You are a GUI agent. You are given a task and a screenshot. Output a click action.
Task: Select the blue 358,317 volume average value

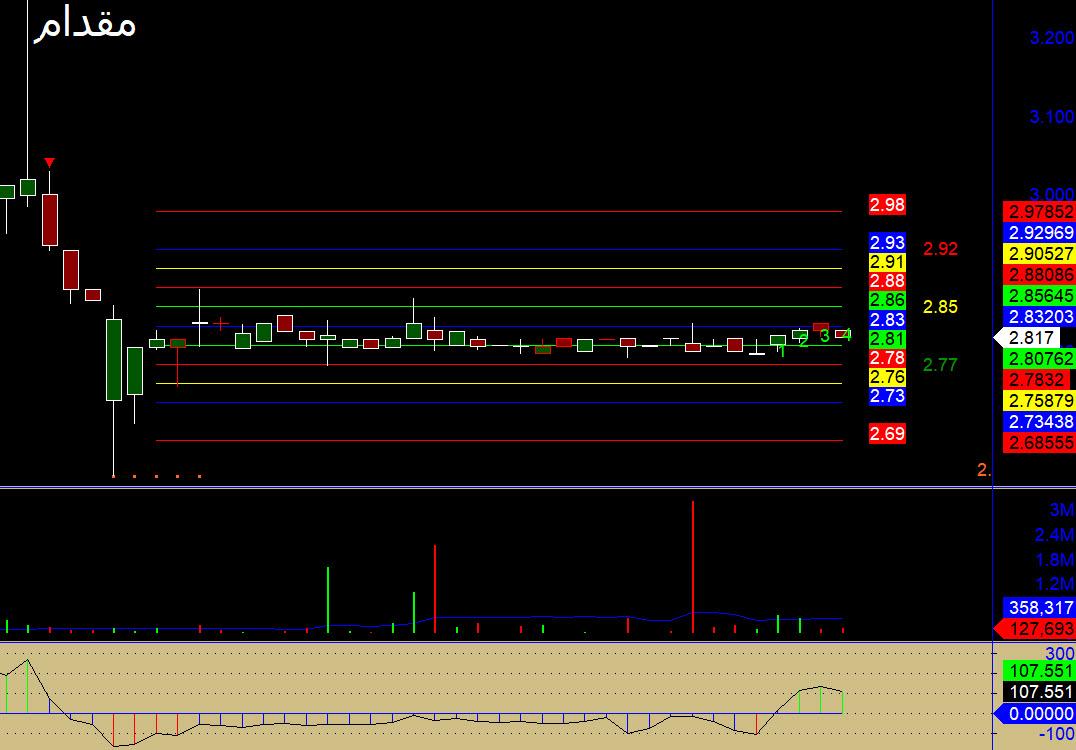pos(1040,607)
